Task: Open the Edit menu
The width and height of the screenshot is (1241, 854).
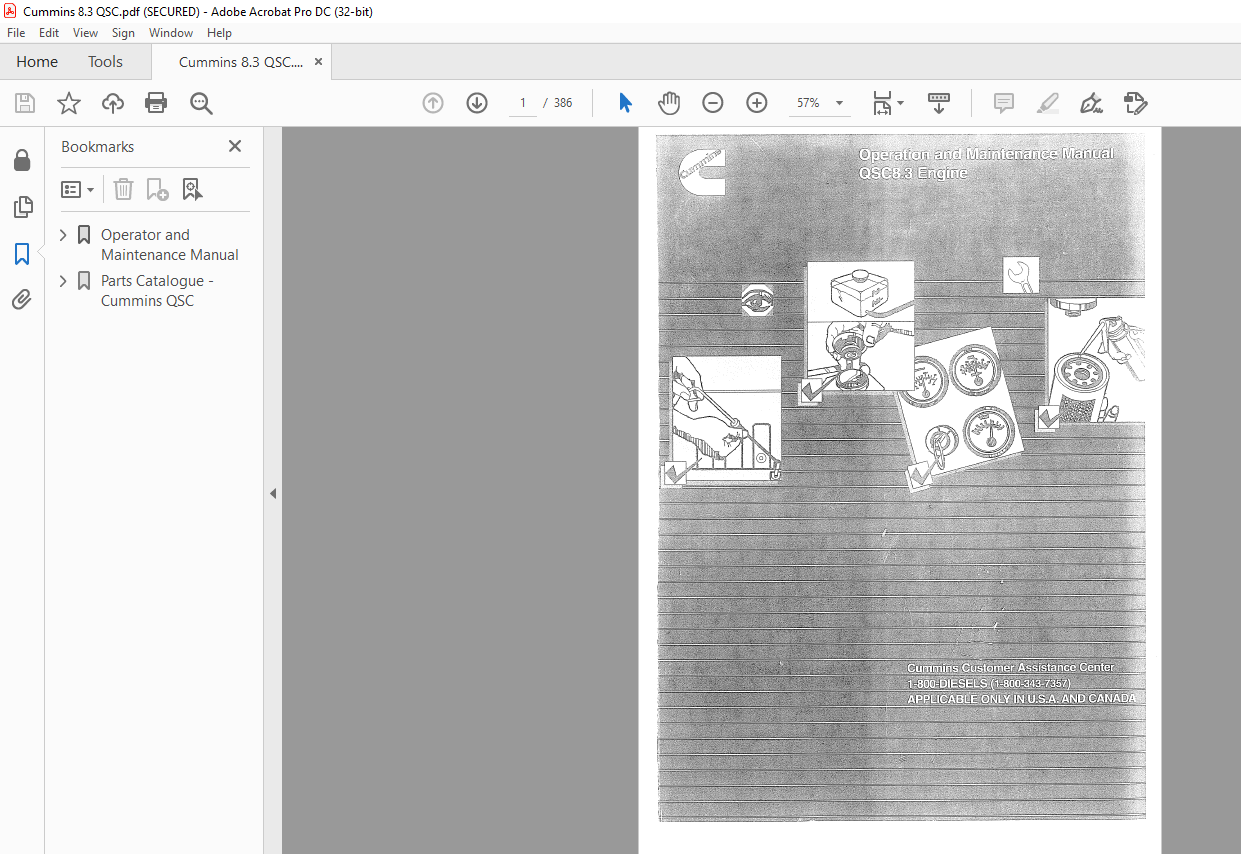Action: tap(49, 33)
